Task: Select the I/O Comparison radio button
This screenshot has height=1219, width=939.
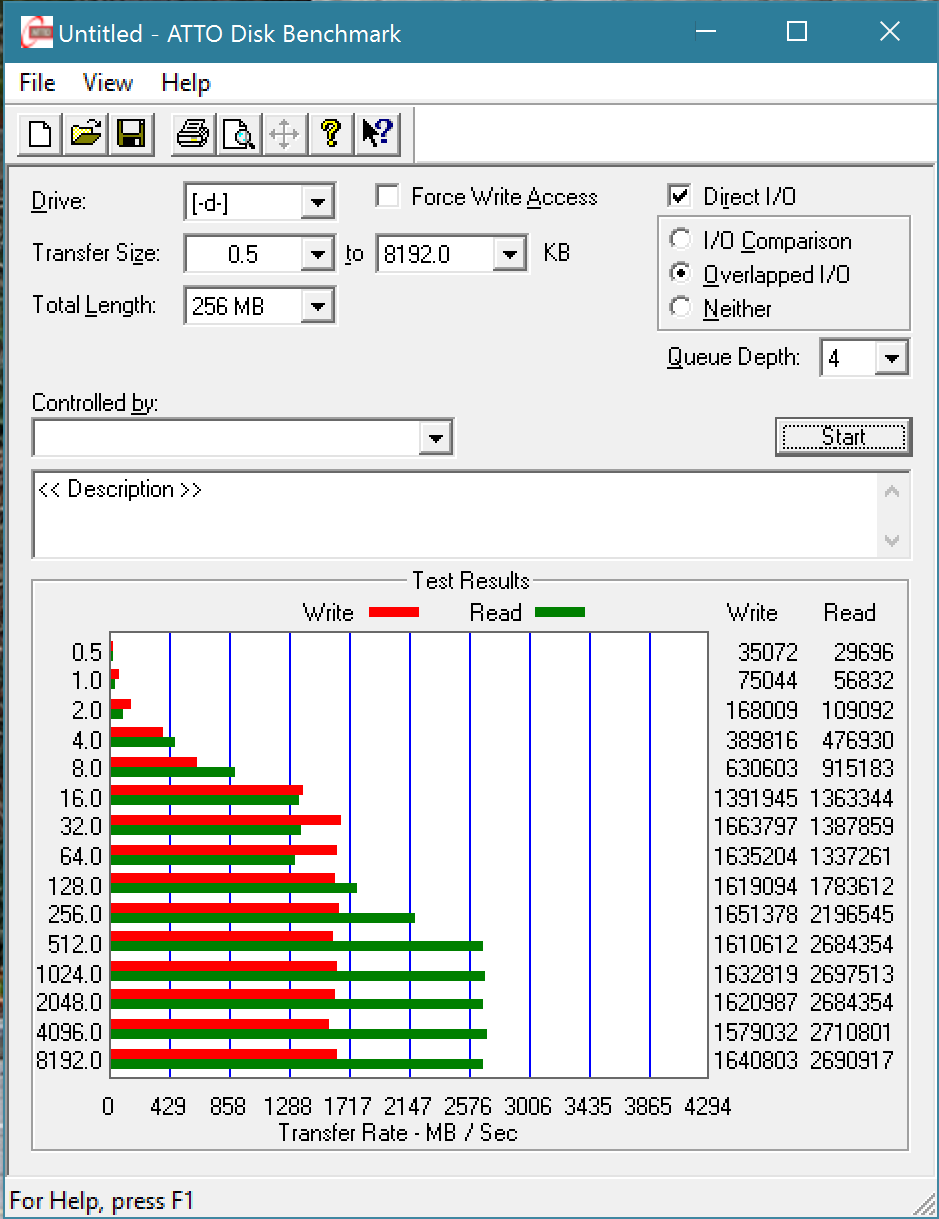Action: click(x=681, y=240)
